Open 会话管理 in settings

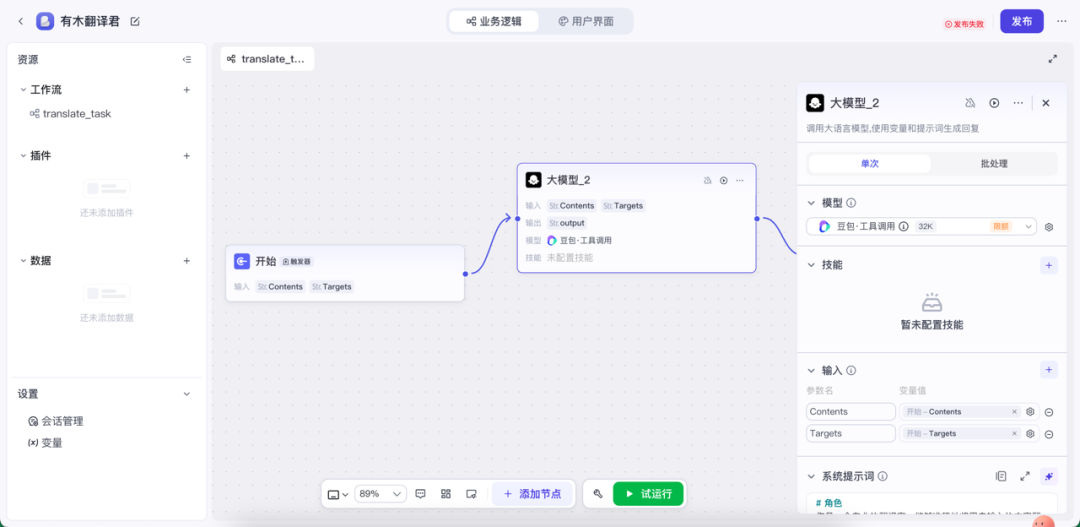(56, 421)
